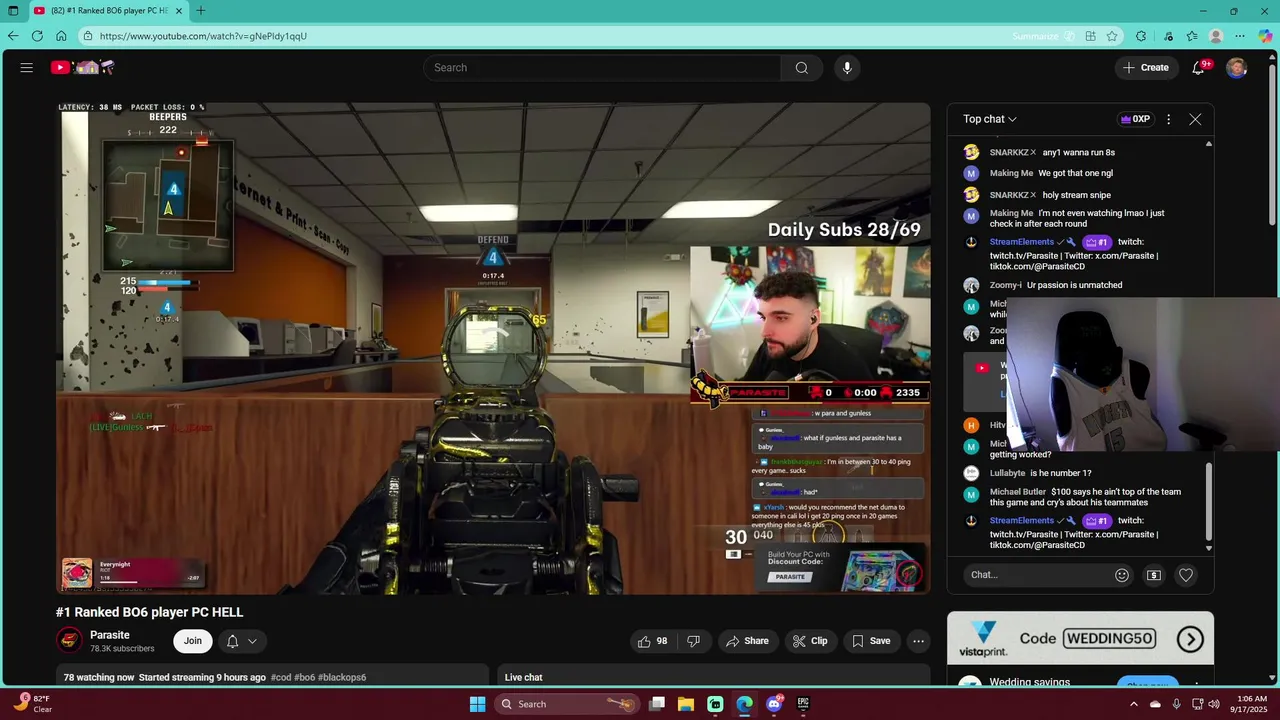Image resolution: width=1280 pixels, height=720 pixels.
Task: Click the Windows Start button
Action: pos(477,704)
